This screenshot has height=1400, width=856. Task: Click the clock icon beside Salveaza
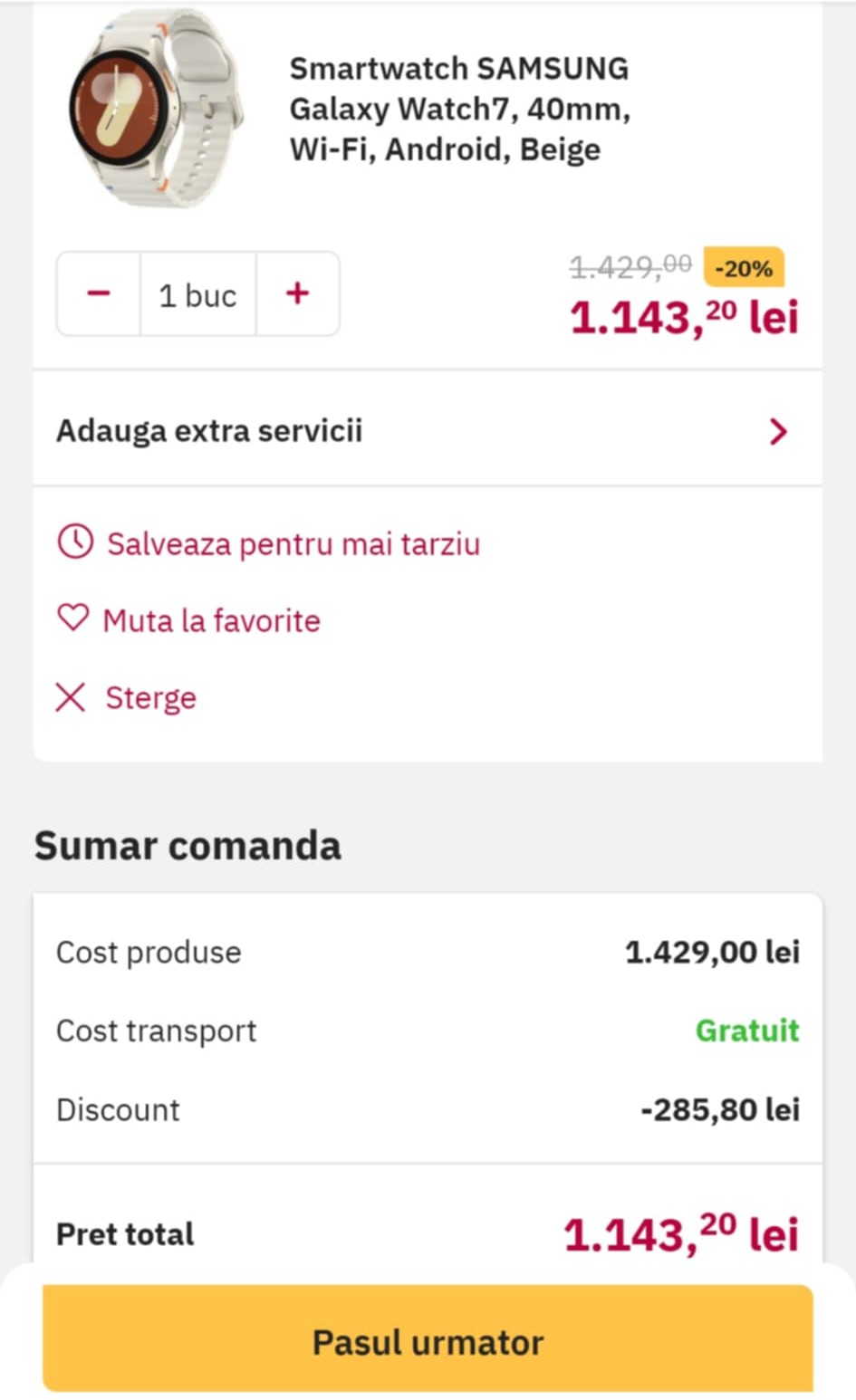click(75, 542)
